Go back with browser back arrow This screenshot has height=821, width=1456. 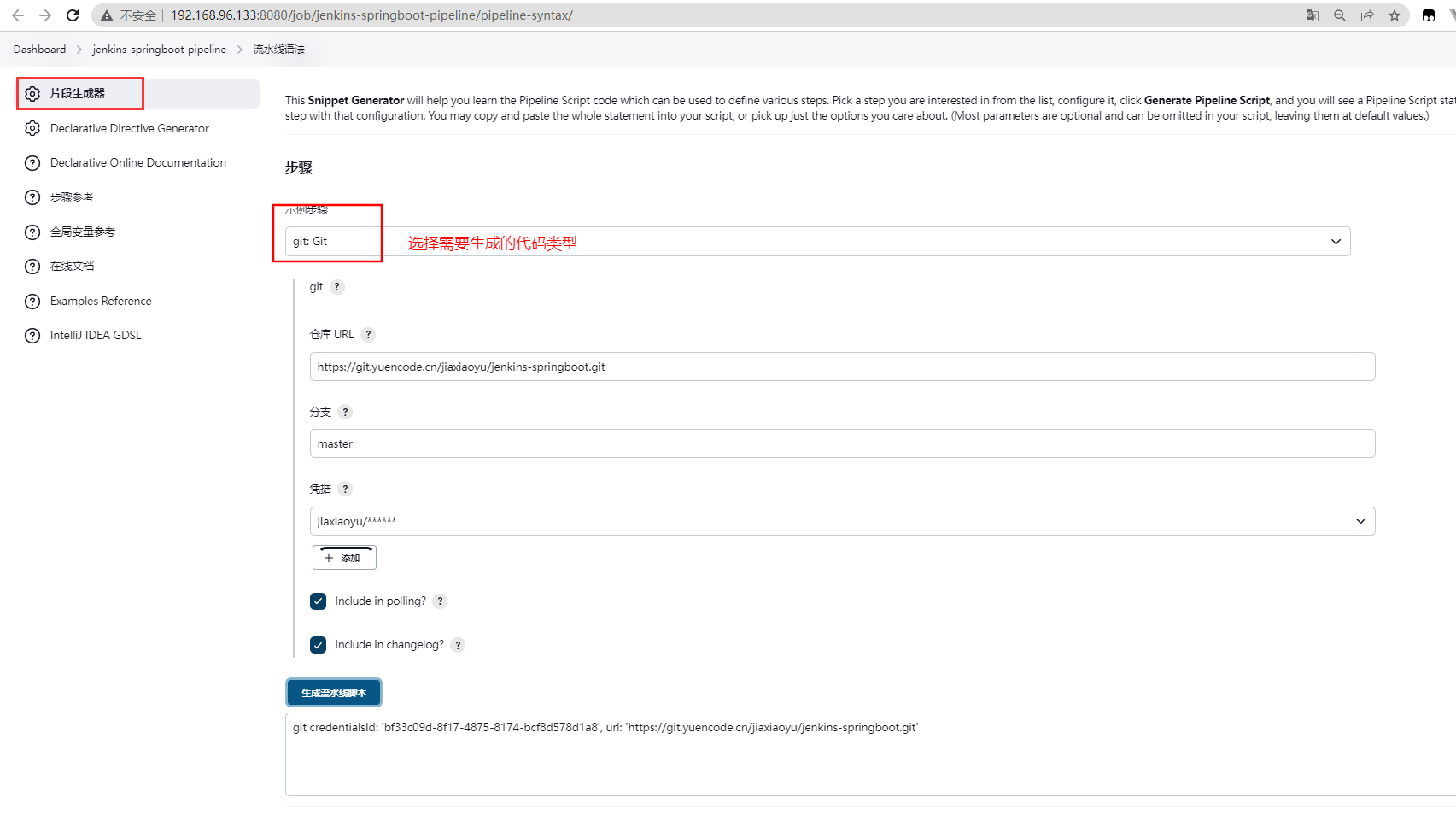tap(18, 15)
